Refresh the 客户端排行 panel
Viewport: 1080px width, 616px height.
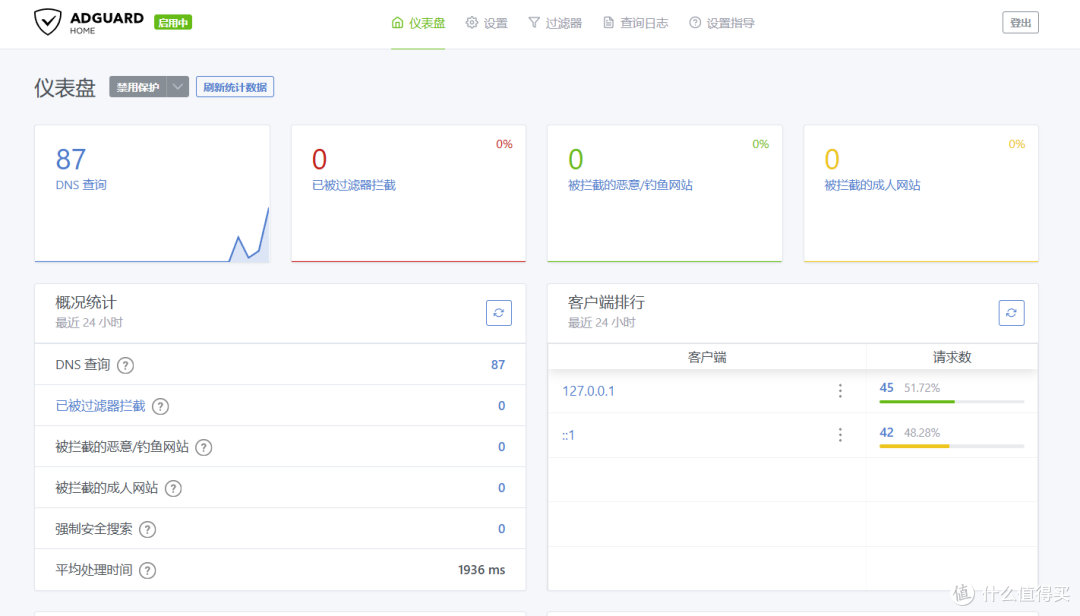(1011, 313)
